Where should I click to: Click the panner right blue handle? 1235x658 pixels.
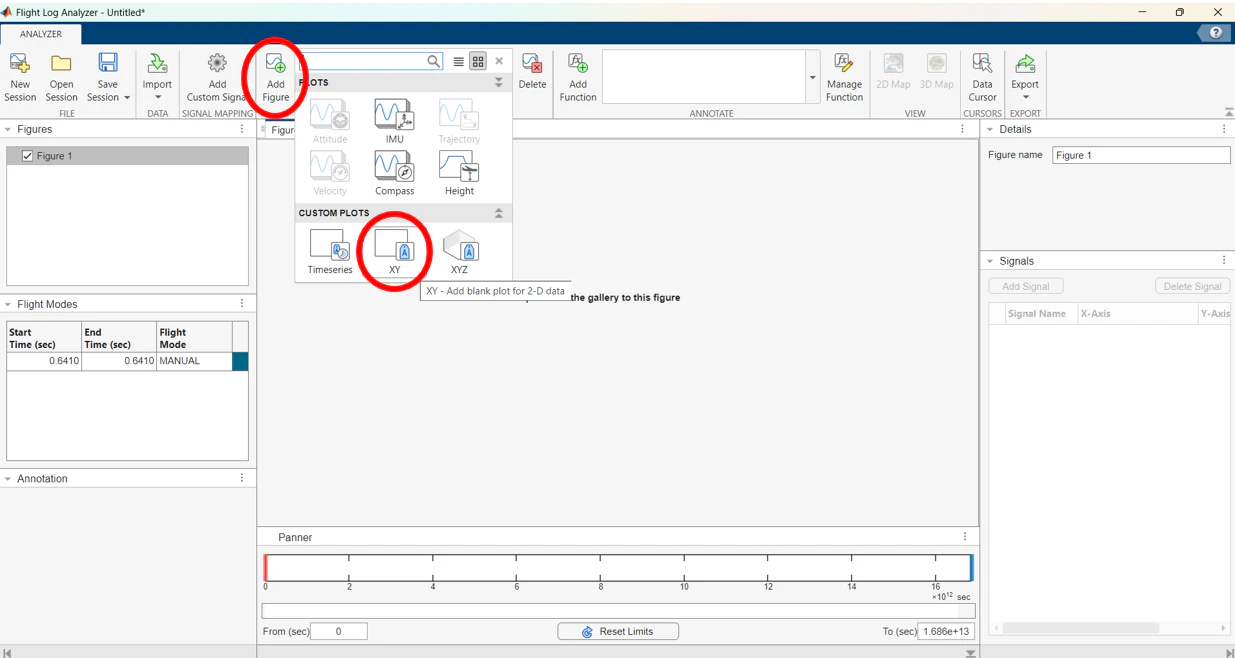pos(971,567)
